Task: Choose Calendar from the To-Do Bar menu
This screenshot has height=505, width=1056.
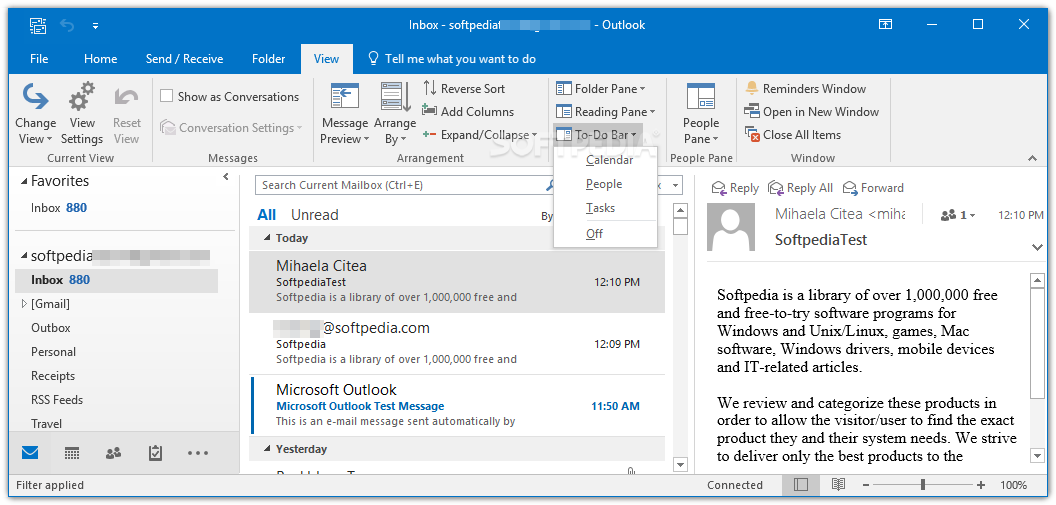Action: (x=605, y=160)
